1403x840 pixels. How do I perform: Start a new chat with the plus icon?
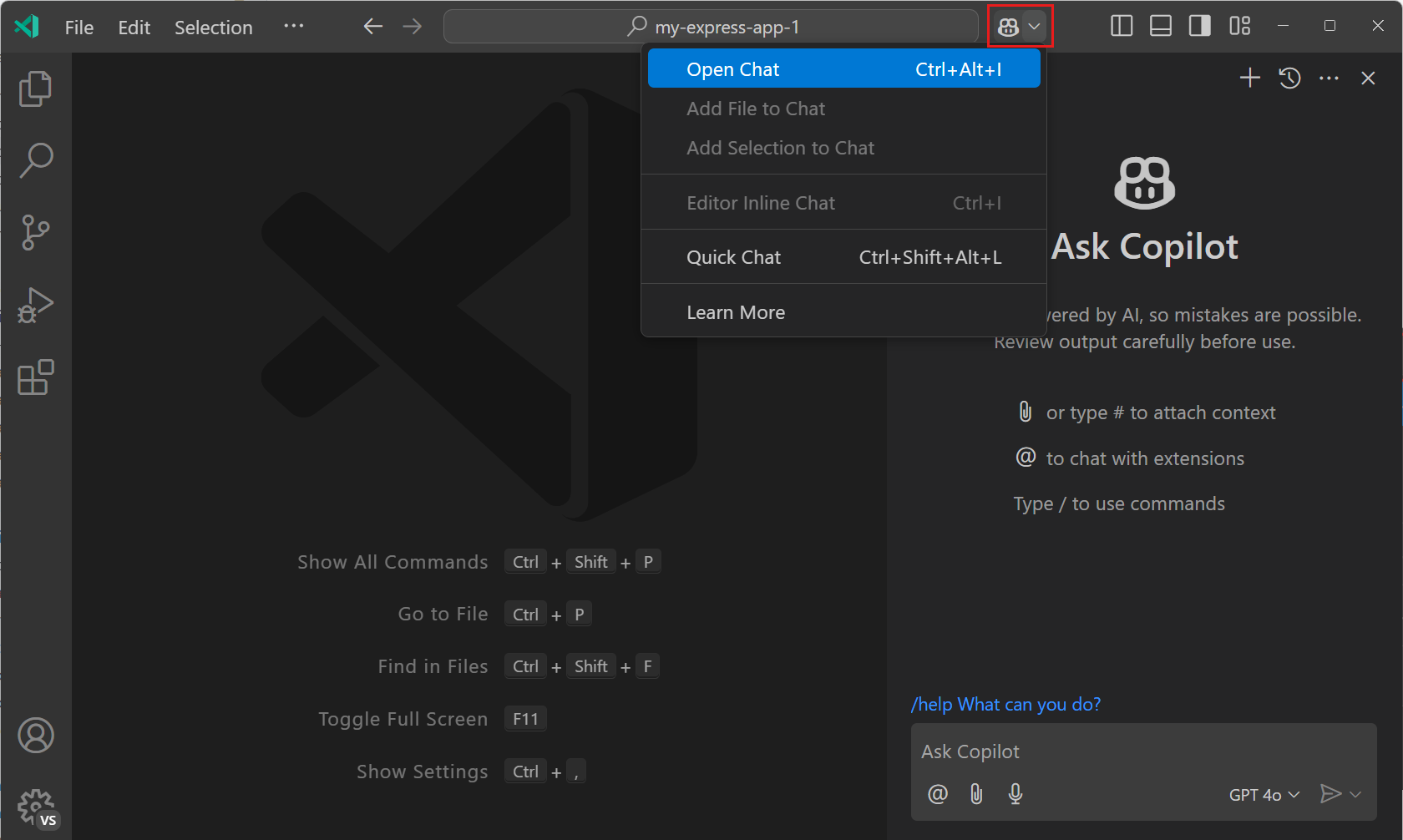click(1249, 78)
